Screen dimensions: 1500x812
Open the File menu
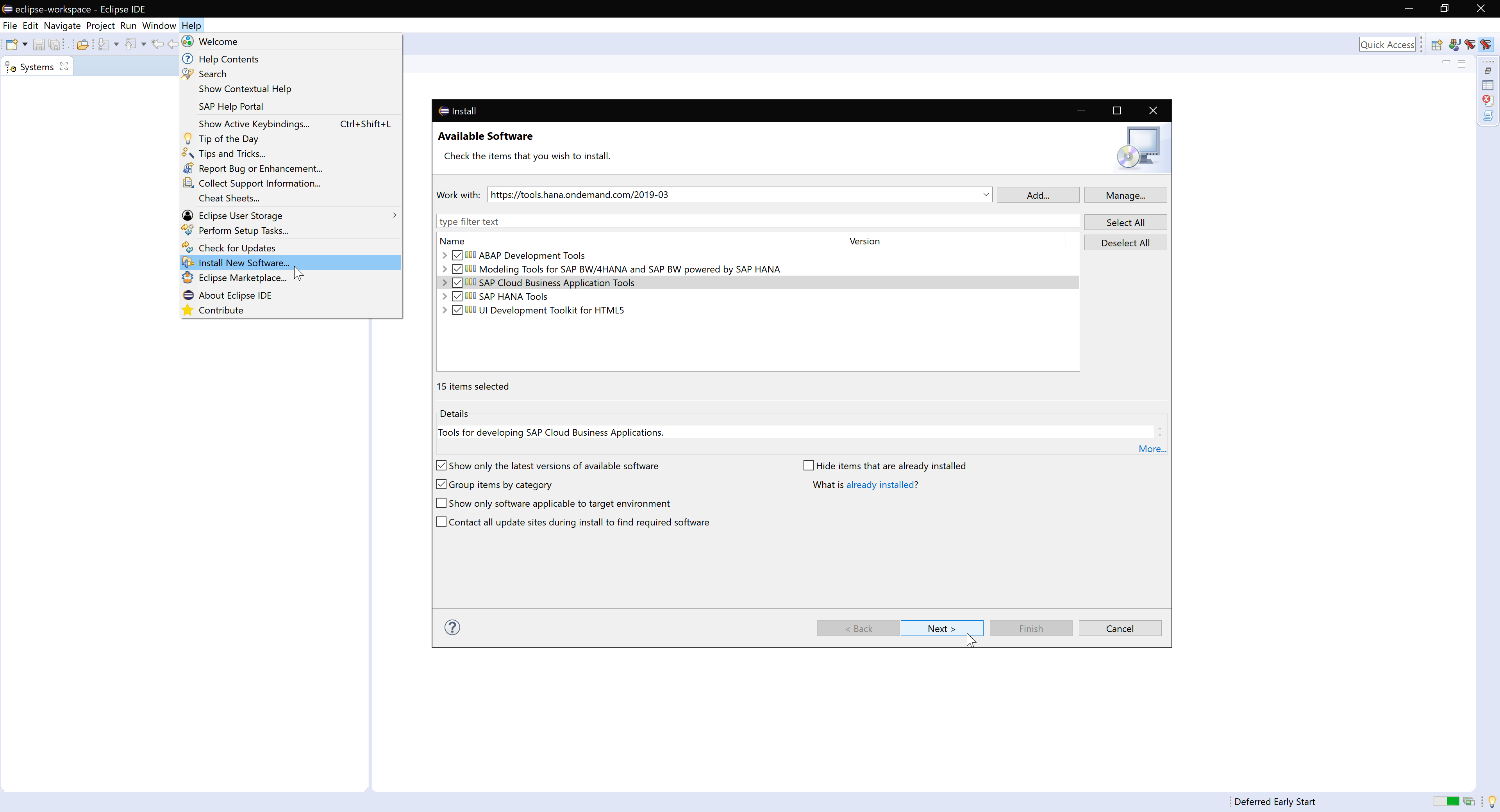[x=10, y=26]
